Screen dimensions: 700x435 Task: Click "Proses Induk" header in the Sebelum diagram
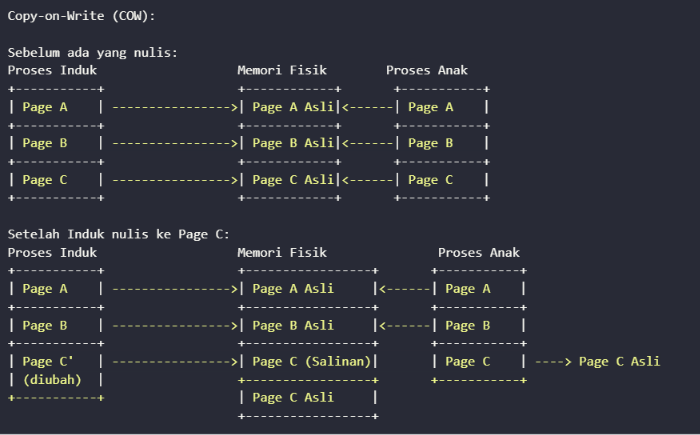(x=52, y=70)
